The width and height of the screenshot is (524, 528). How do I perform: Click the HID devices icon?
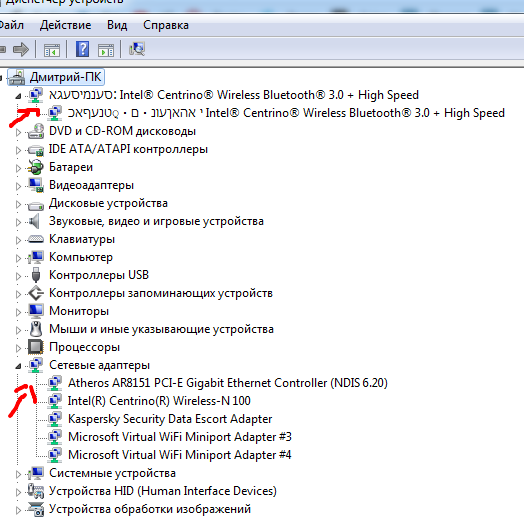[36, 491]
